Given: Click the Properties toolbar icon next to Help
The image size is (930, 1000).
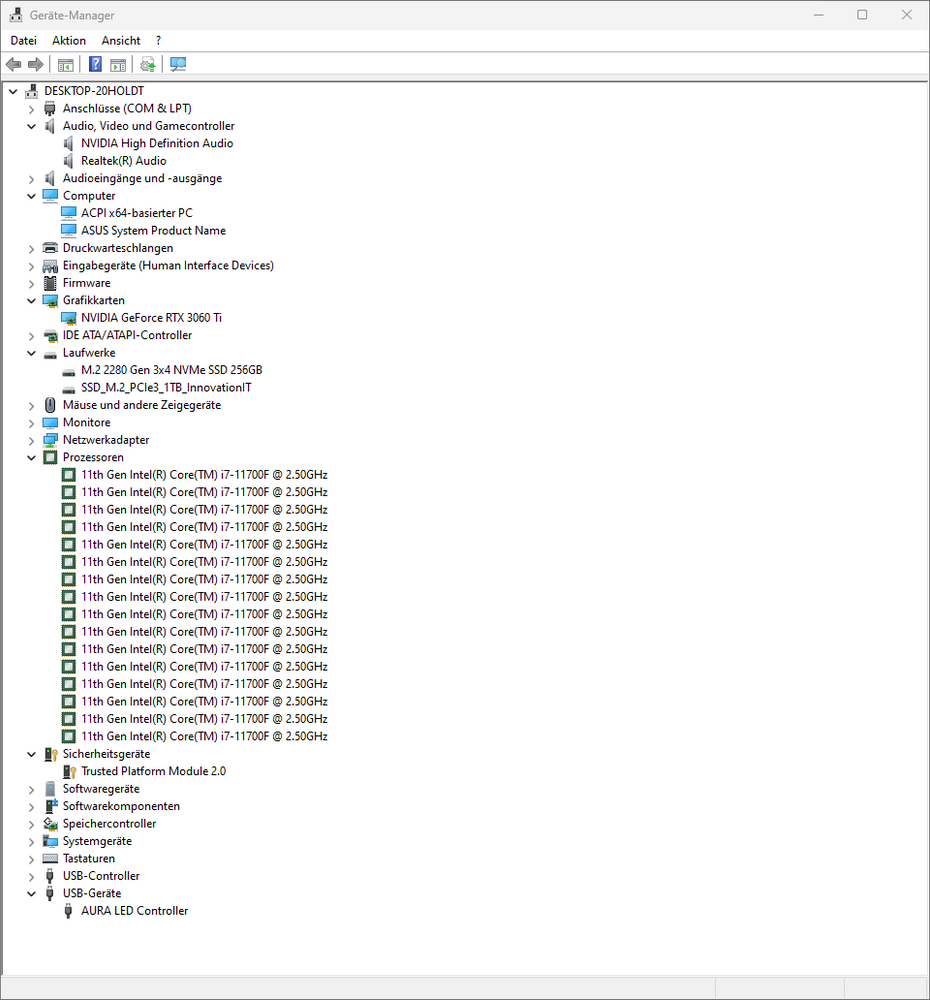Looking at the screenshot, I should [x=118, y=64].
